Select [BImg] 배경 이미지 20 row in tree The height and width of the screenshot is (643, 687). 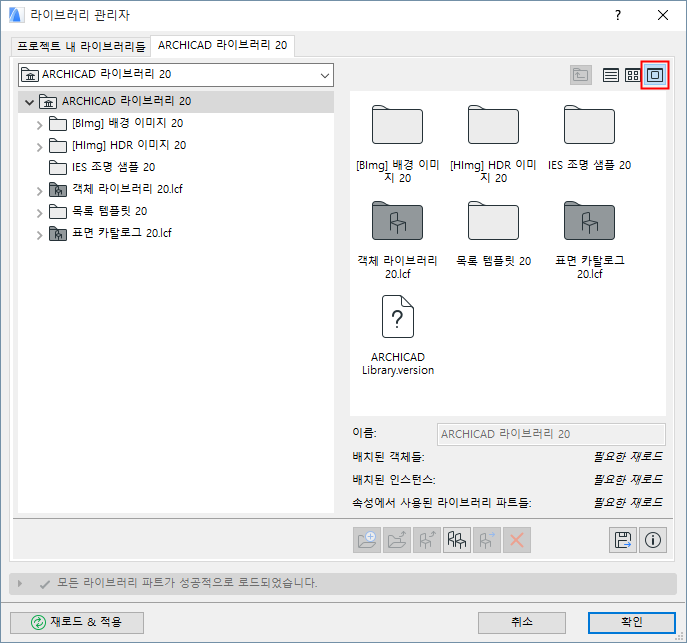coord(176,124)
